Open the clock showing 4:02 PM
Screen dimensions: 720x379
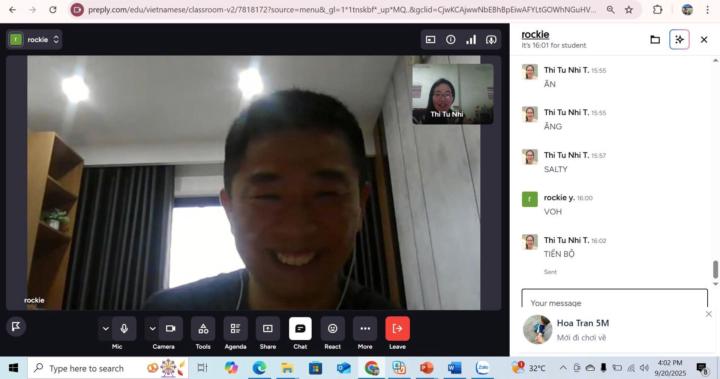(670, 368)
